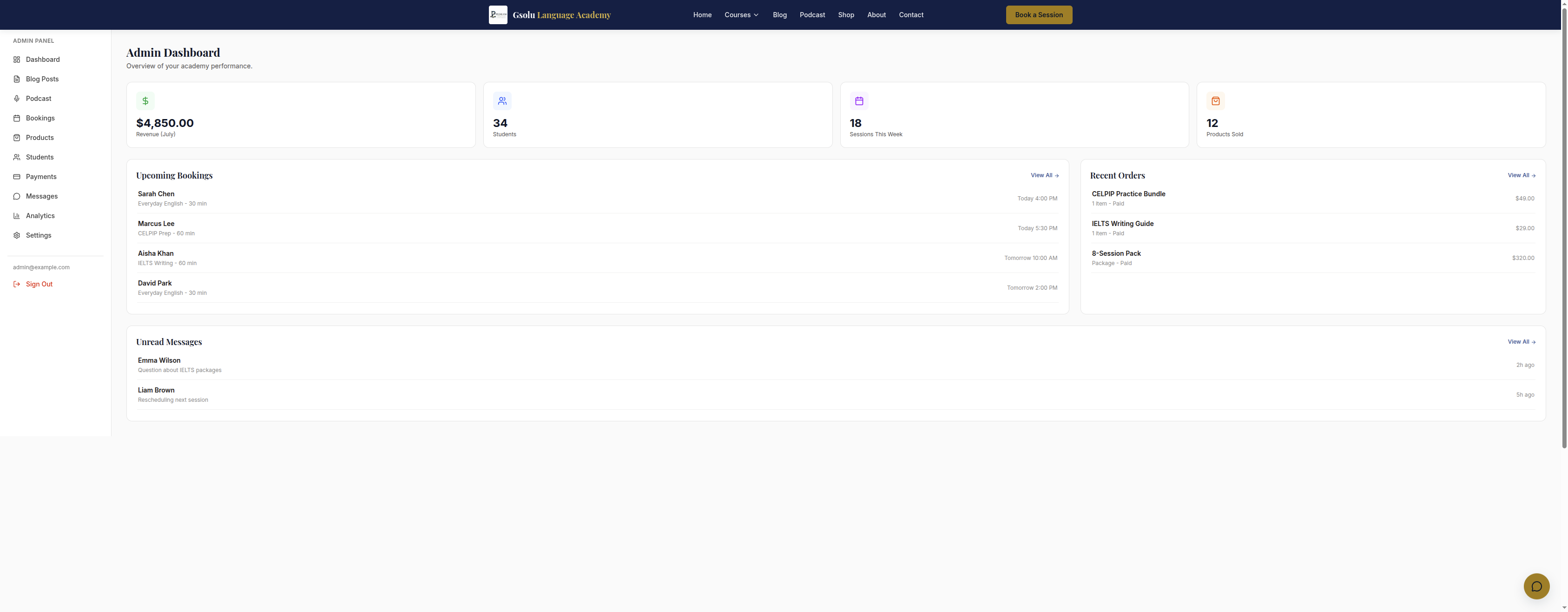The height and width of the screenshot is (612, 1568).
Task: Click the Students card people icon
Action: (502, 101)
